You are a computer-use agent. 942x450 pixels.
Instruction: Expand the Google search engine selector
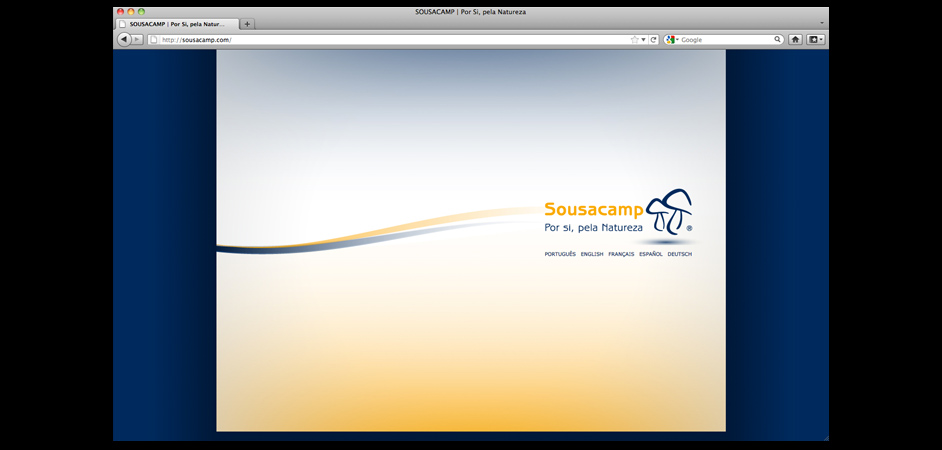[673, 39]
